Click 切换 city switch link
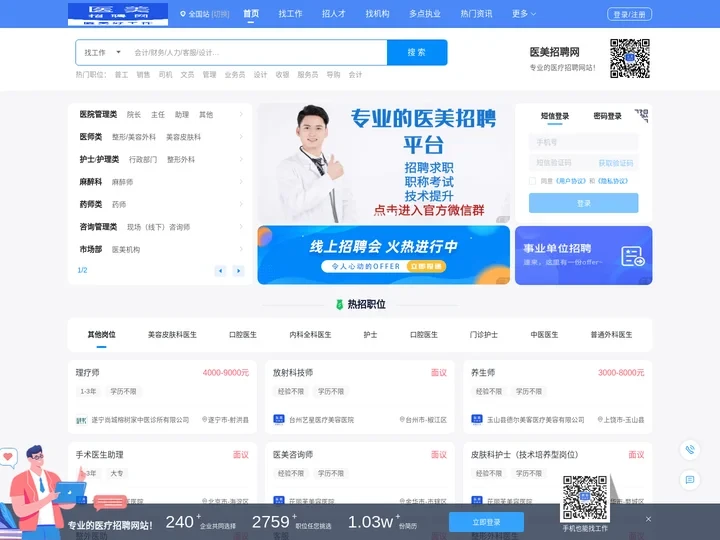Viewport: 720px width, 540px height. pos(220,14)
